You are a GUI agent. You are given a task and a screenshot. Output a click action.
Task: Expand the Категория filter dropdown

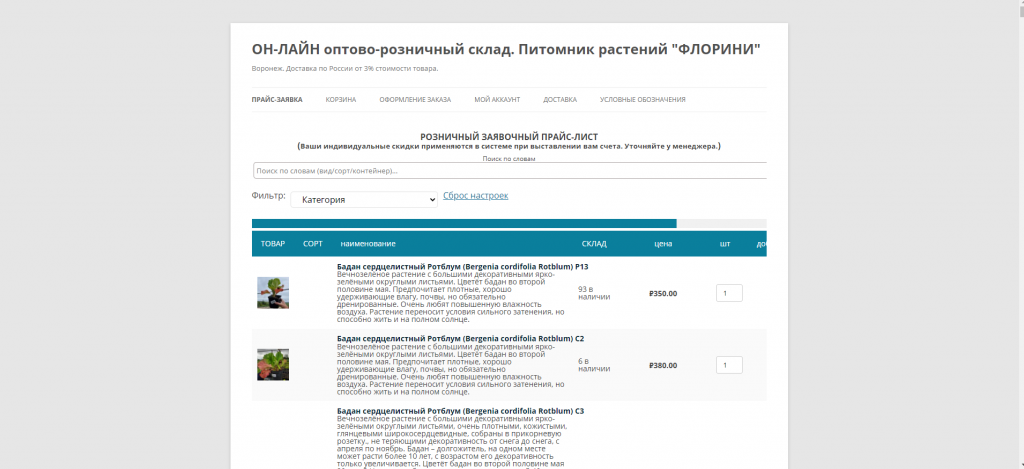tap(364, 200)
